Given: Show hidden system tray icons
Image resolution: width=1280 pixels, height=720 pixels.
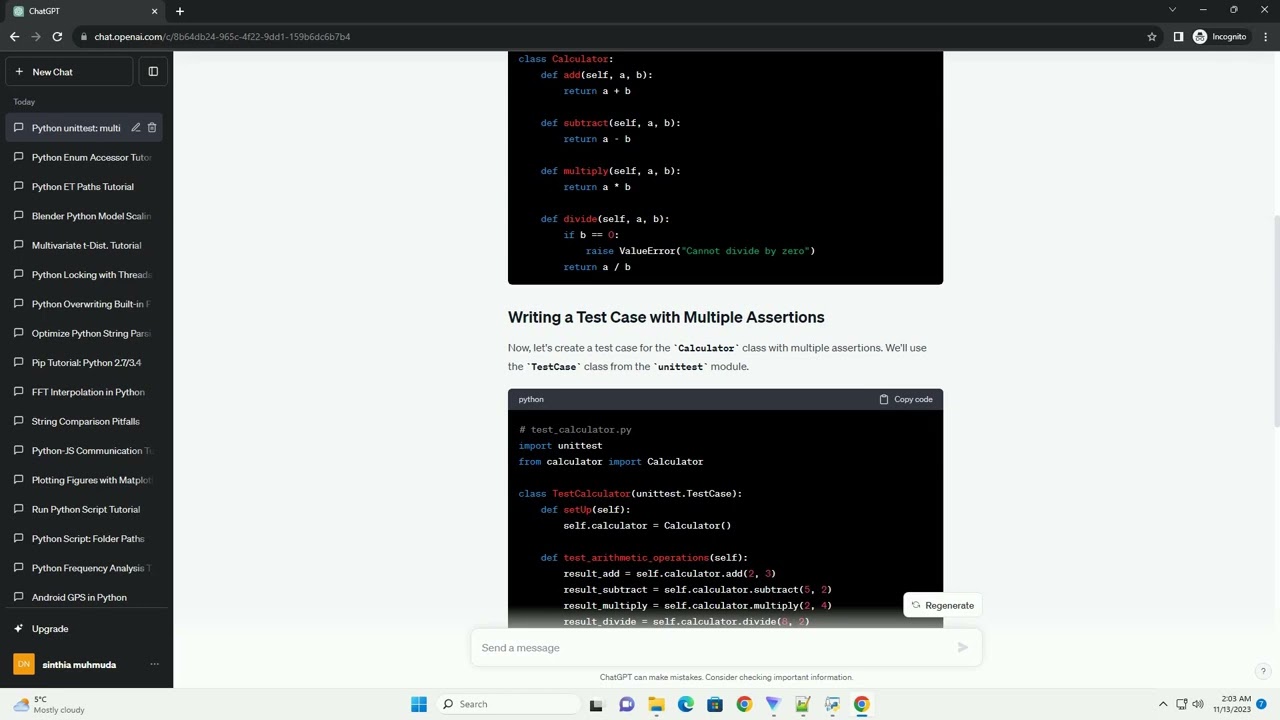Looking at the screenshot, I should coord(1163,704).
